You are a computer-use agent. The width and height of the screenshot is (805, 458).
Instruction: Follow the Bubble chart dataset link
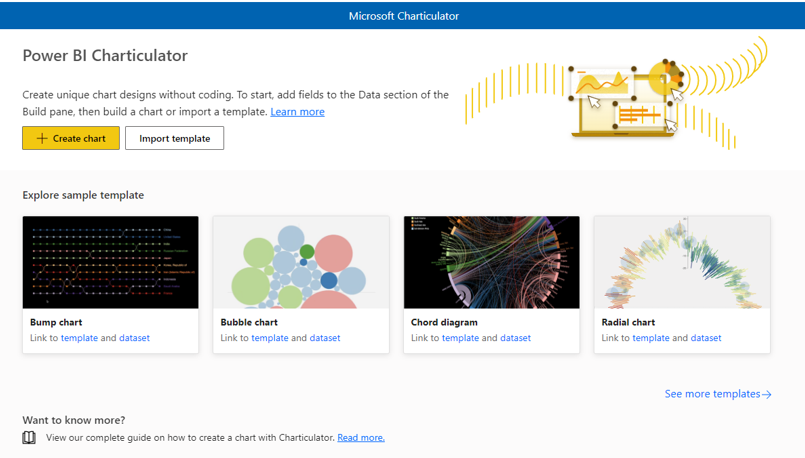pyautogui.click(x=325, y=338)
